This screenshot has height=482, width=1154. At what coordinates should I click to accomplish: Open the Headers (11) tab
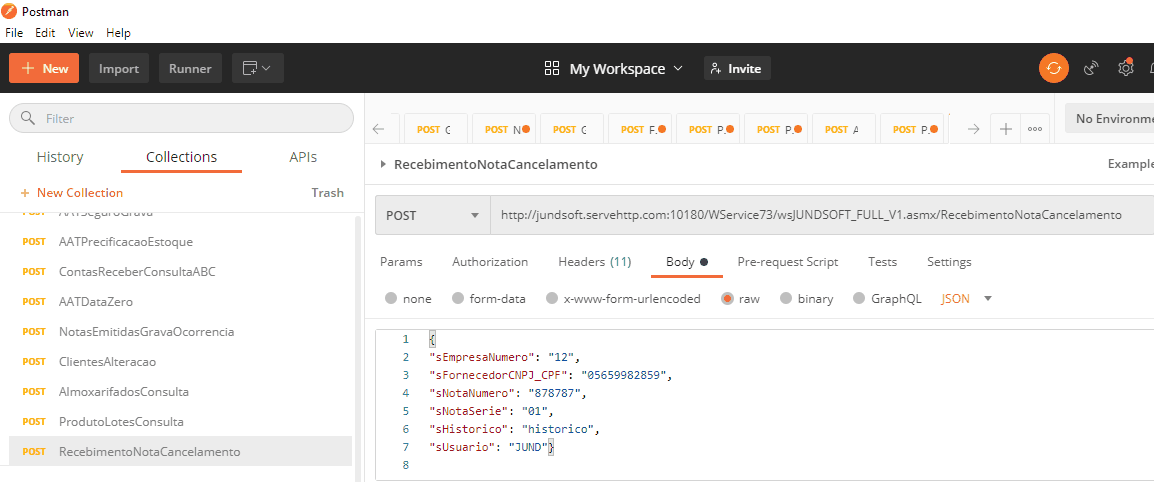(x=594, y=262)
